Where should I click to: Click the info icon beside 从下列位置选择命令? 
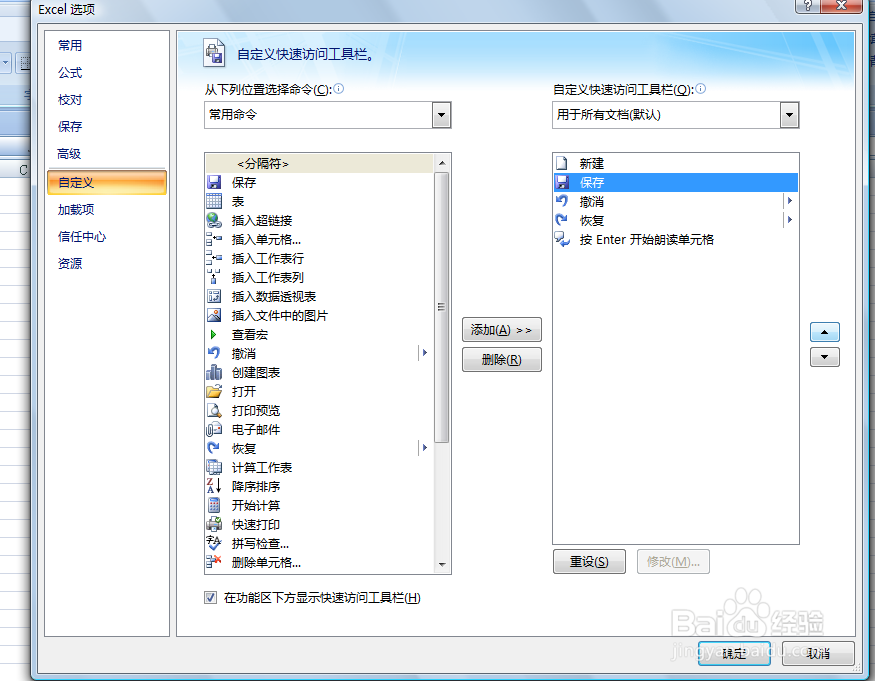coord(339,88)
